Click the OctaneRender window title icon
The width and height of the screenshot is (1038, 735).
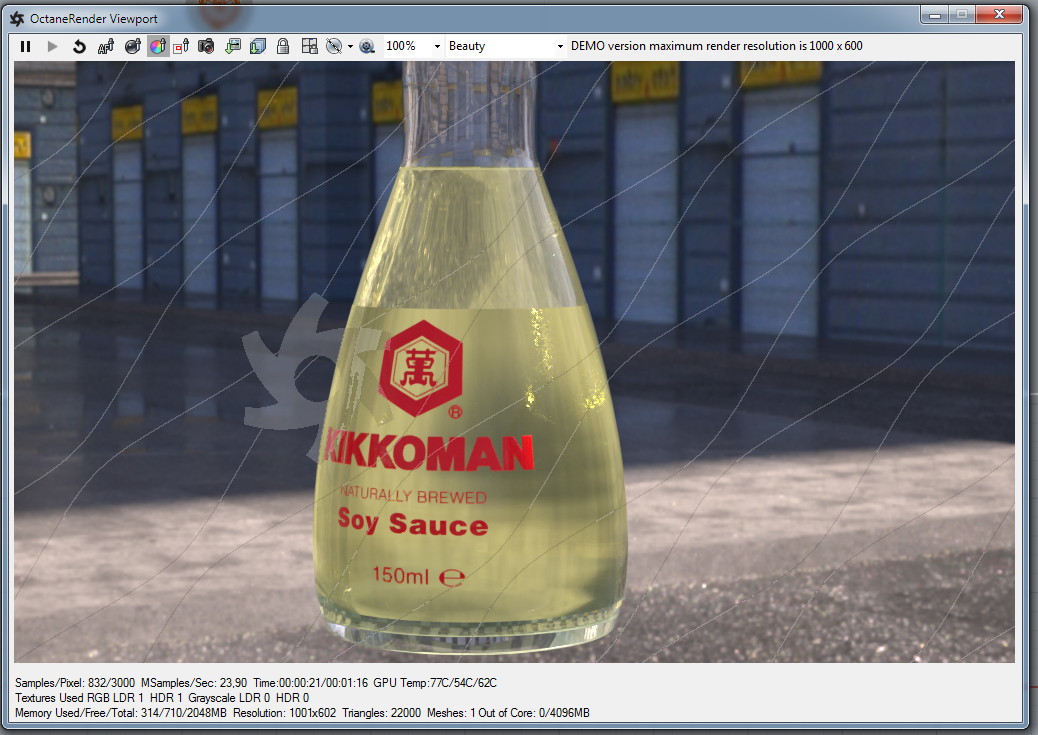tap(17, 19)
